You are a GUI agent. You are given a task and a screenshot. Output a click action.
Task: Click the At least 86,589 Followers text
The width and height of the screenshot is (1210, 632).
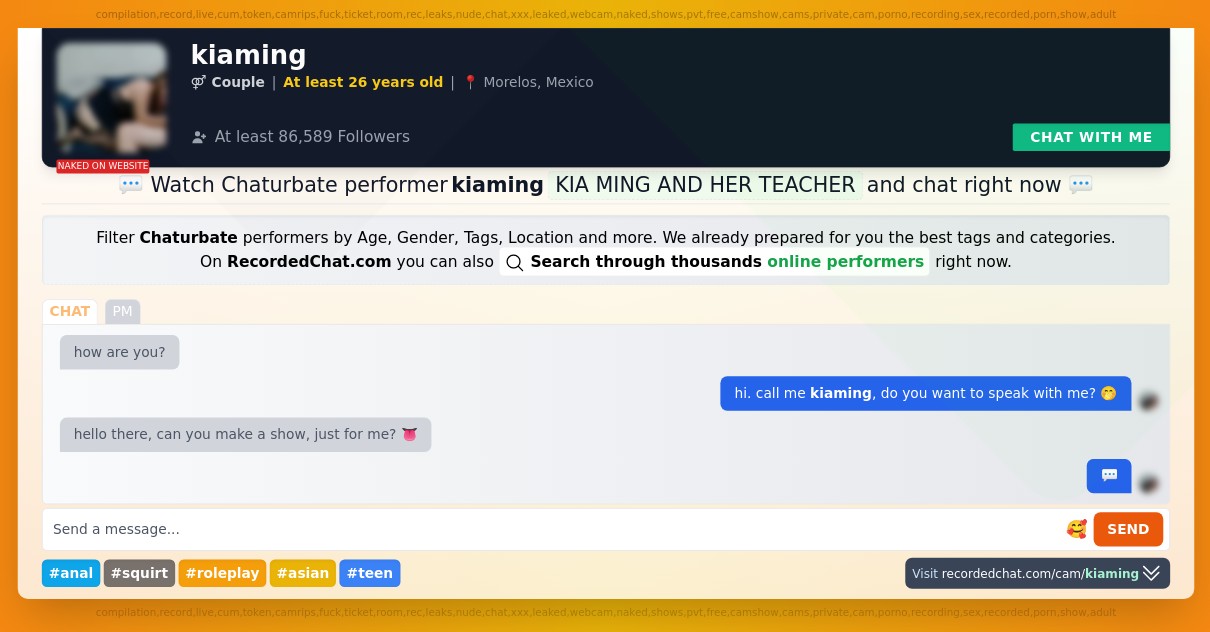[x=312, y=137]
